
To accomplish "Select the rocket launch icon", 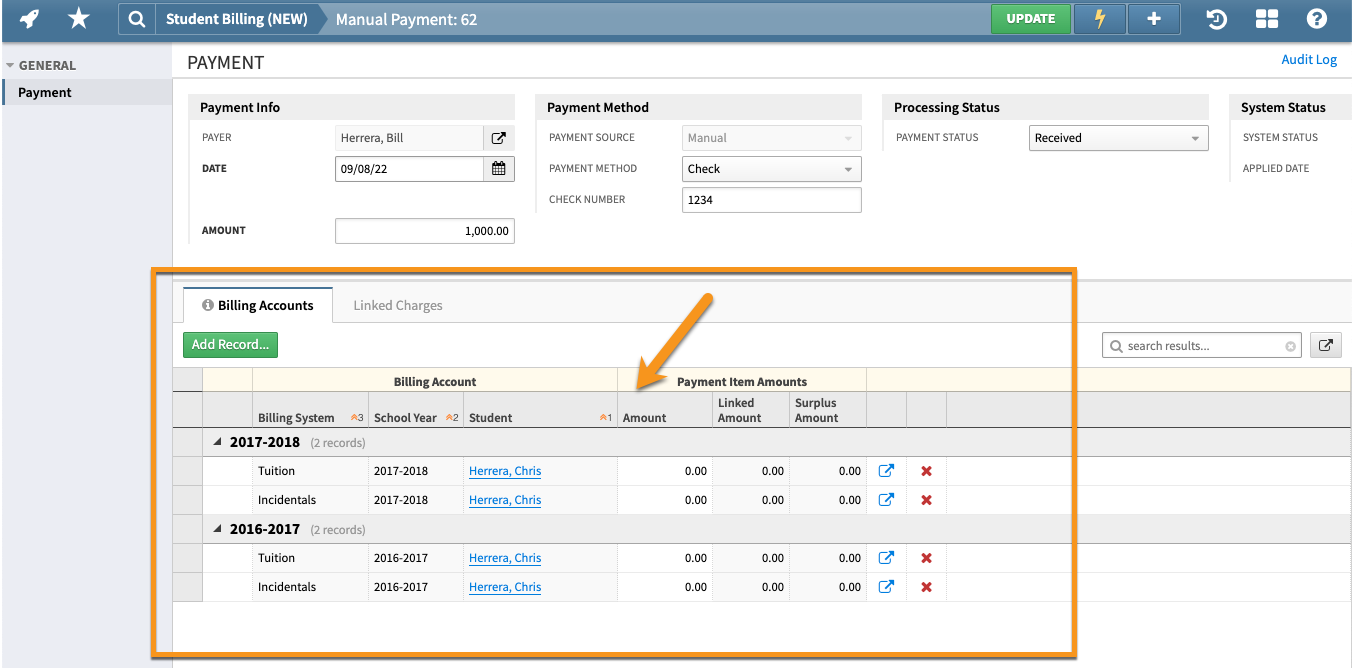I will (x=27, y=18).
